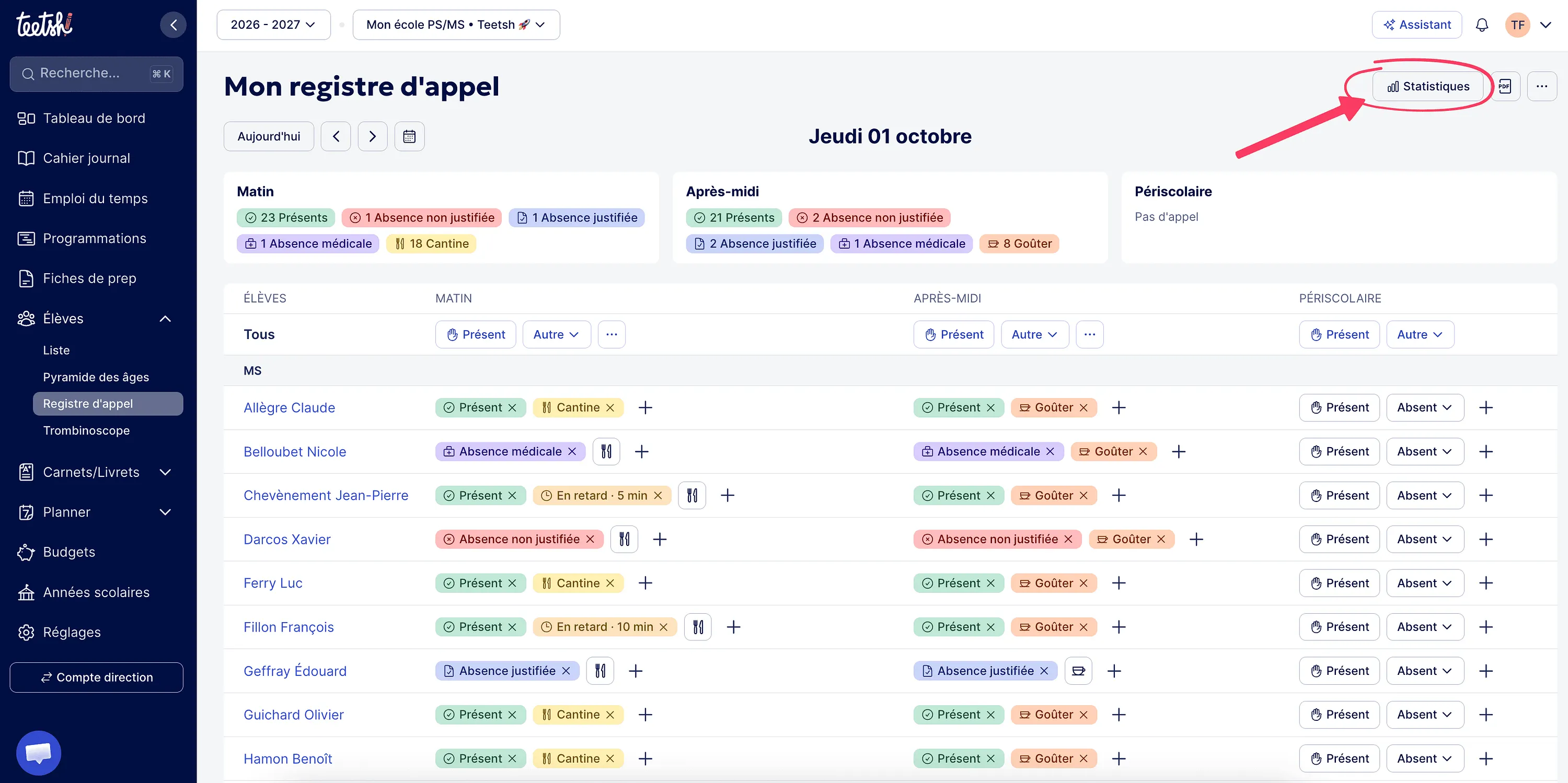Expand the Carnets/Livrets sidebar section
This screenshot has height=783, width=1568.
pyautogui.click(x=165, y=472)
